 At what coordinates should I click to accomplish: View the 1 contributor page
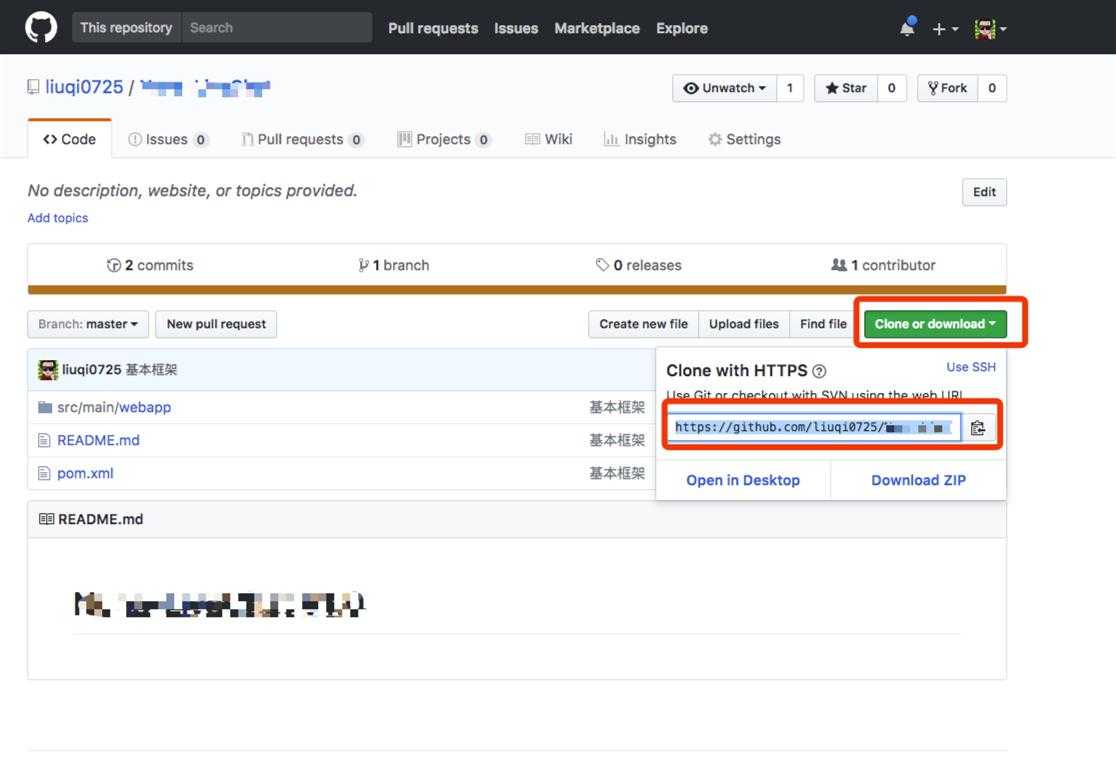click(883, 265)
